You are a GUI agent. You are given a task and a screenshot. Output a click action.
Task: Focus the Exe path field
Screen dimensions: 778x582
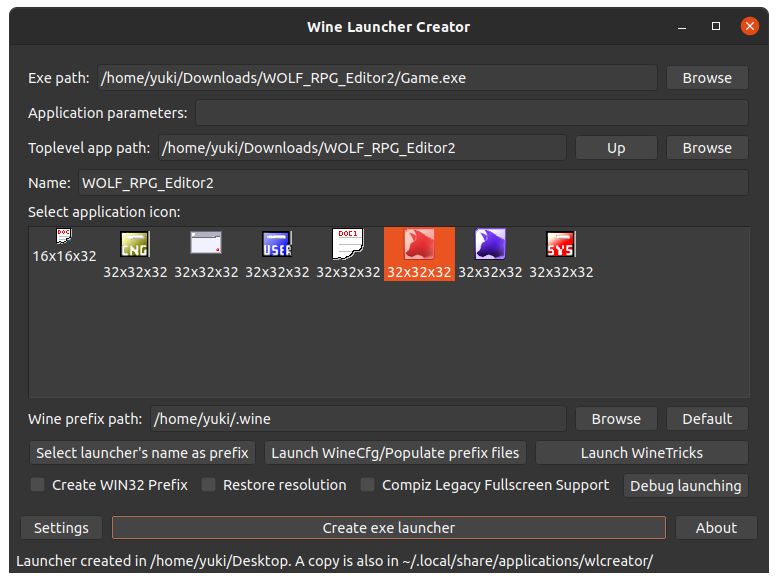377,78
